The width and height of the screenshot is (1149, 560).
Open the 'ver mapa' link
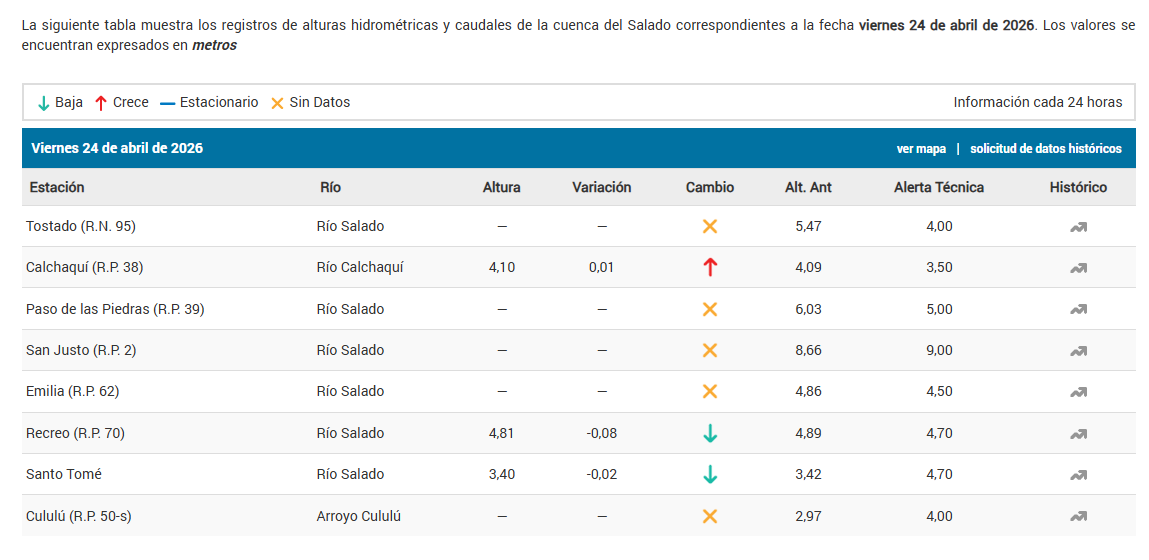[x=921, y=149]
